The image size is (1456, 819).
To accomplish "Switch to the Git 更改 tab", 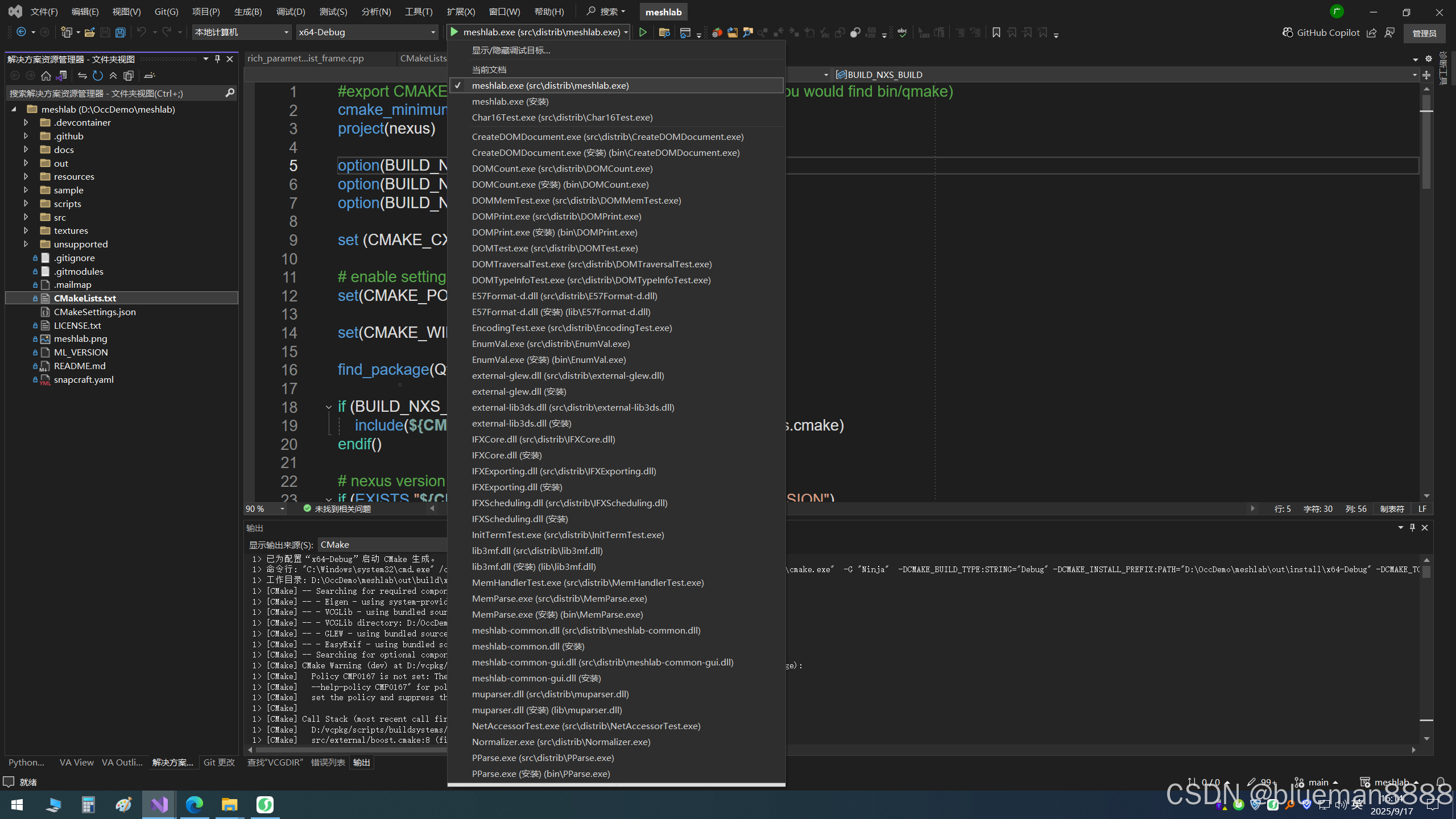I will click(219, 762).
